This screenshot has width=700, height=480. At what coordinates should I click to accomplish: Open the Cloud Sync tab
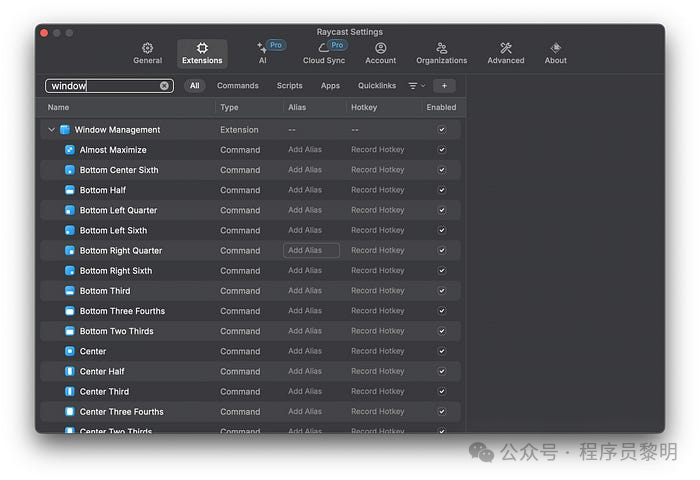[324, 53]
